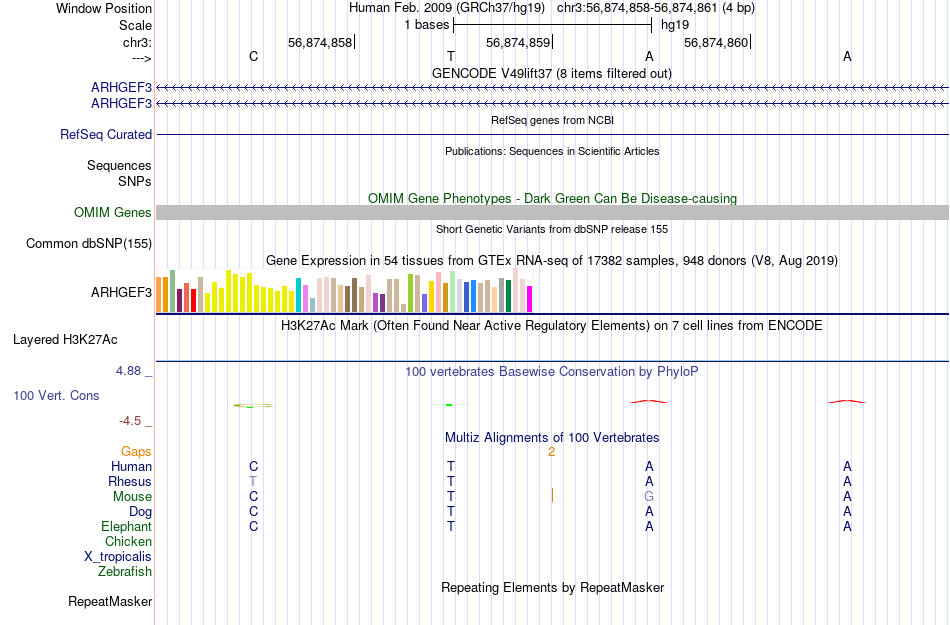
Task: Click the gray G in the Mouse row
Action: point(649,497)
